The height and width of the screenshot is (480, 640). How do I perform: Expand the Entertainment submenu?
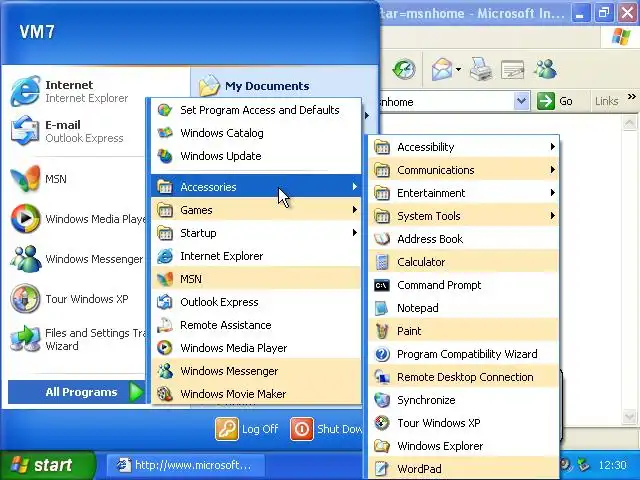click(463, 193)
